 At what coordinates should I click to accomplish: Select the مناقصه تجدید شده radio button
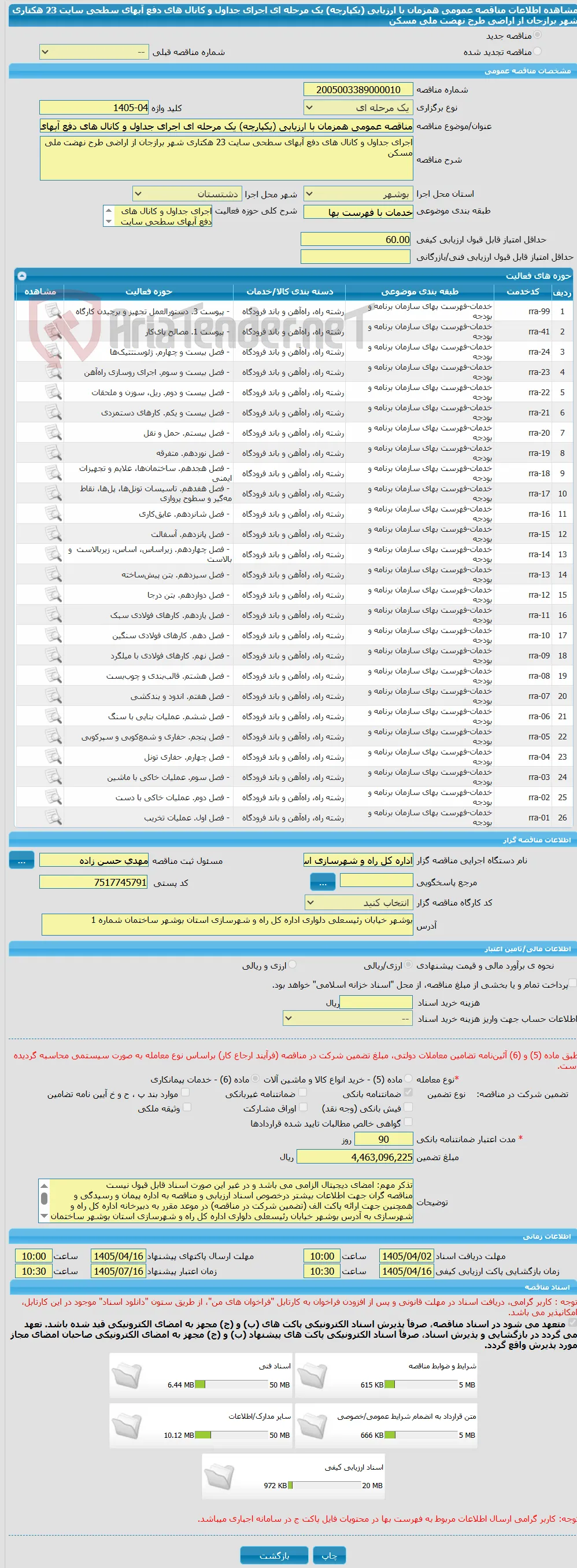pyautogui.click(x=538, y=51)
